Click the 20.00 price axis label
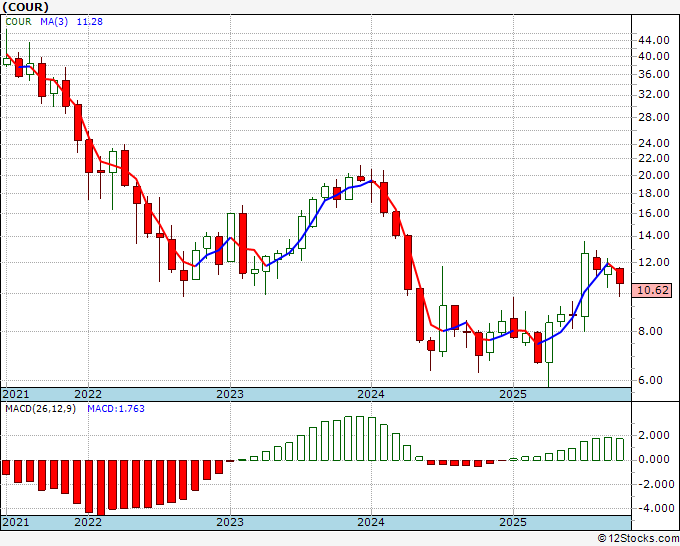The image size is (680, 546). [x=654, y=176]
